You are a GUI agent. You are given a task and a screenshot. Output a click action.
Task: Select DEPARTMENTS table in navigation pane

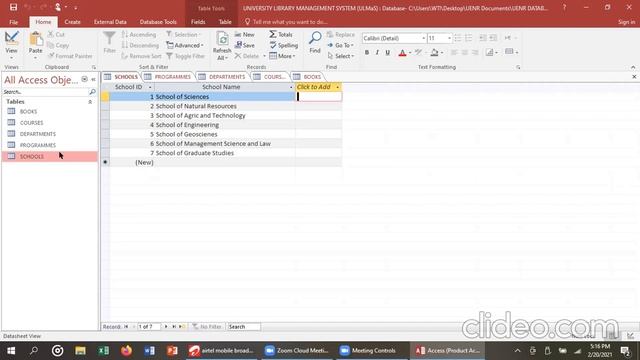coord(38,134)
